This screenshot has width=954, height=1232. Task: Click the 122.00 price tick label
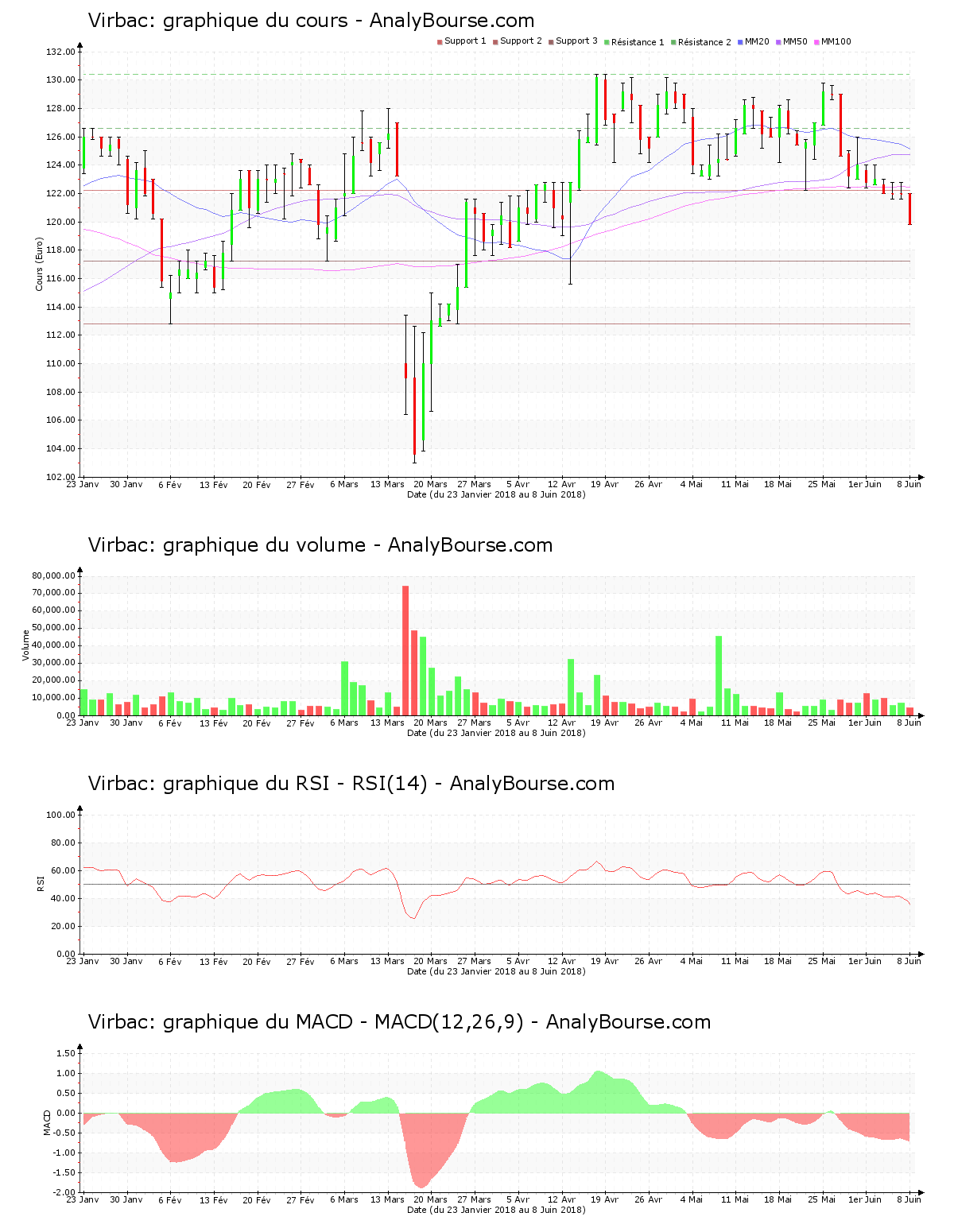click(60, 193)
